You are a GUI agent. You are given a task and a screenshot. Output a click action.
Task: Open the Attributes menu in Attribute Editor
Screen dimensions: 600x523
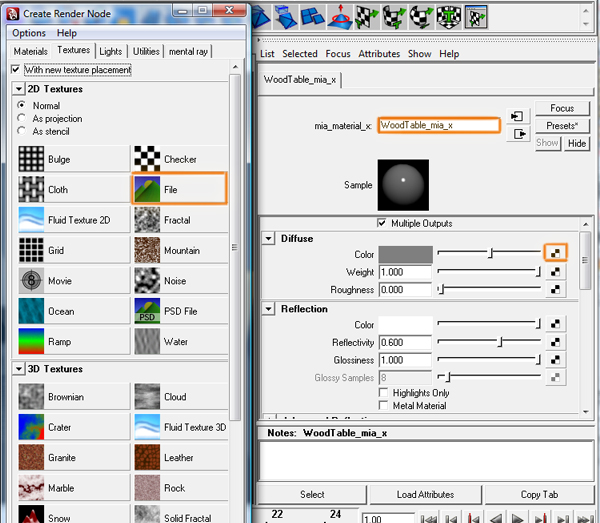tap(379, 54)
